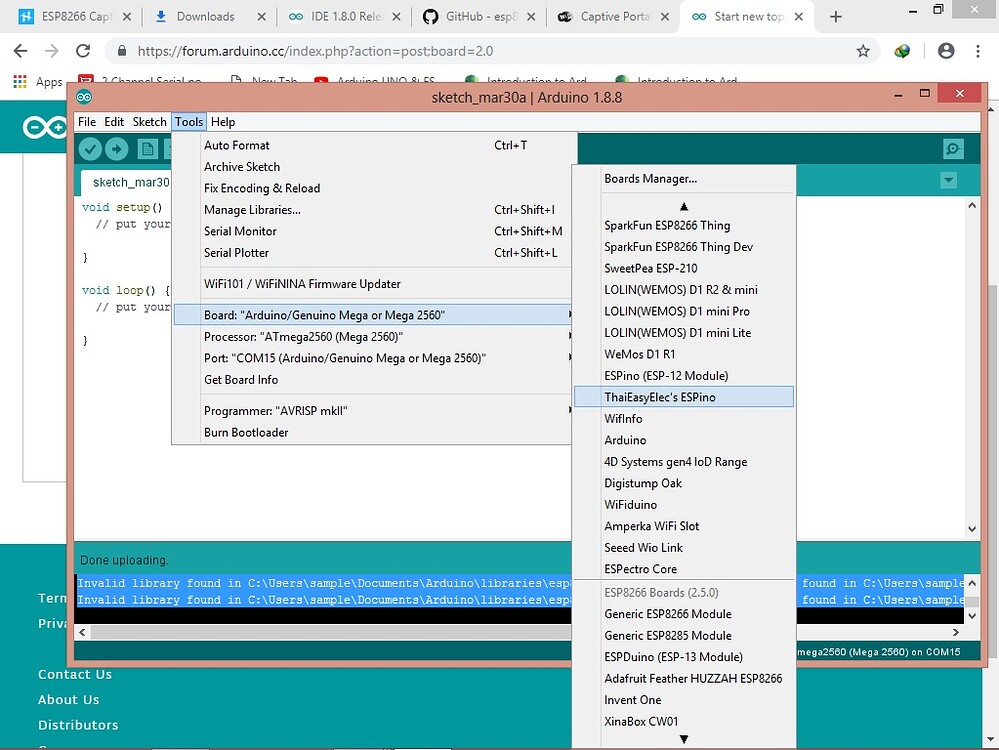Click the browser reload icon

click(x=83, y=50)
